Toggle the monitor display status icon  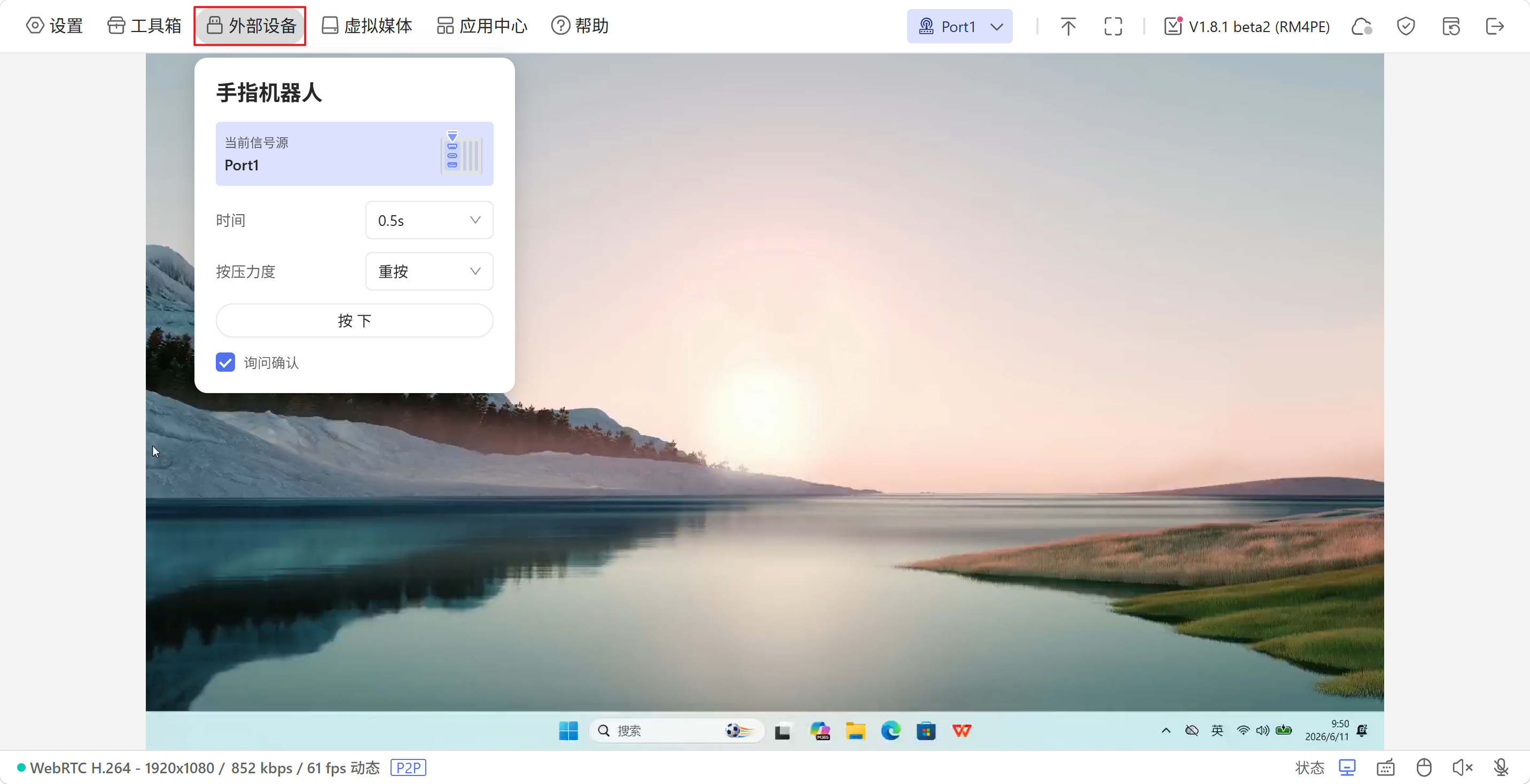coord(1347,768)
